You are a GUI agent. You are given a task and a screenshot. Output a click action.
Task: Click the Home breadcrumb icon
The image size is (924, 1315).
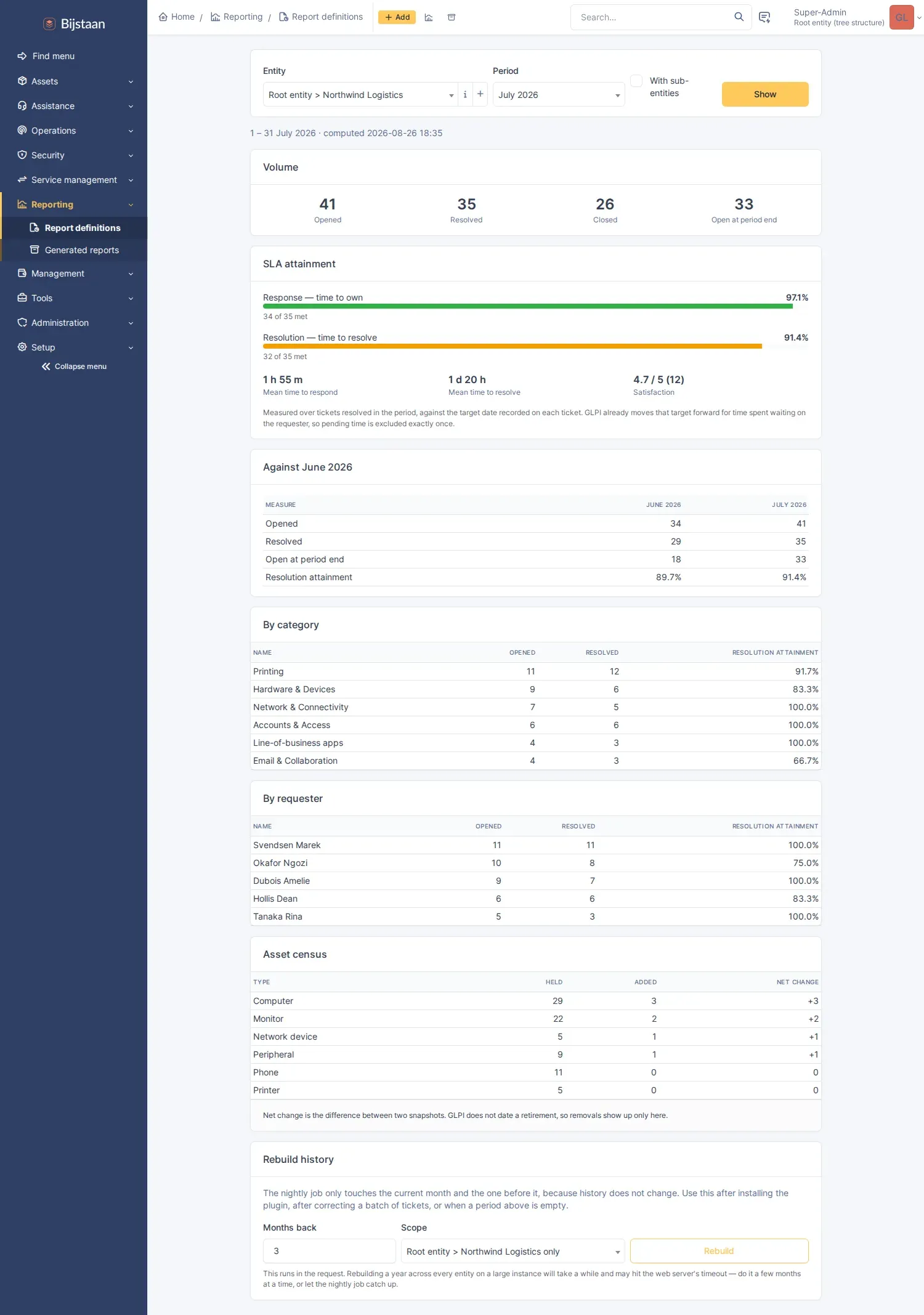pyautogui.click(x=163, y=17)
